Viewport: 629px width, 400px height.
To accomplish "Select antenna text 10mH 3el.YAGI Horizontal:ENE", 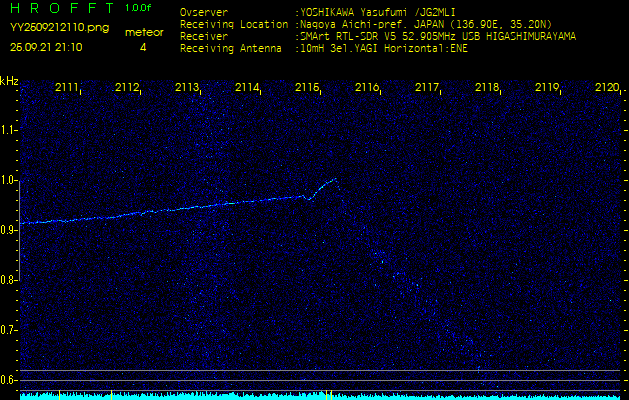I will coord(384,49).
